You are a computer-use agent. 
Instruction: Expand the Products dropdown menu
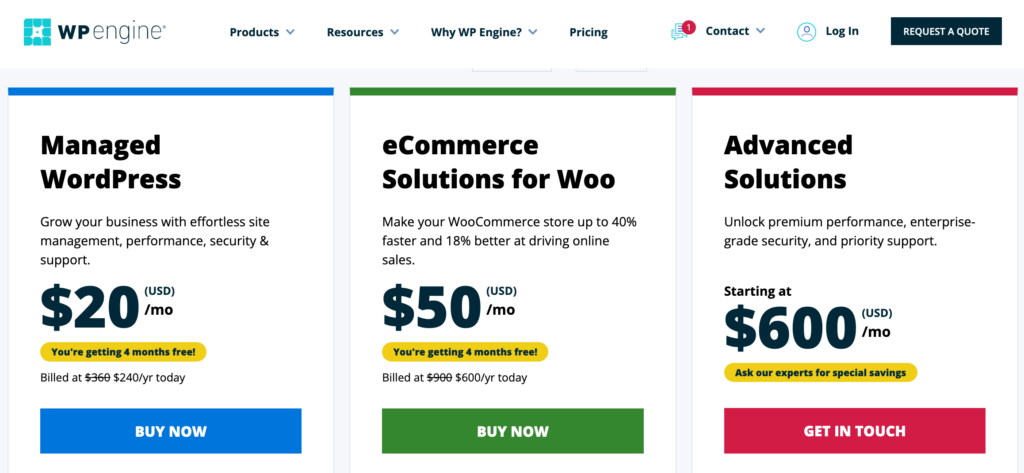262,32
